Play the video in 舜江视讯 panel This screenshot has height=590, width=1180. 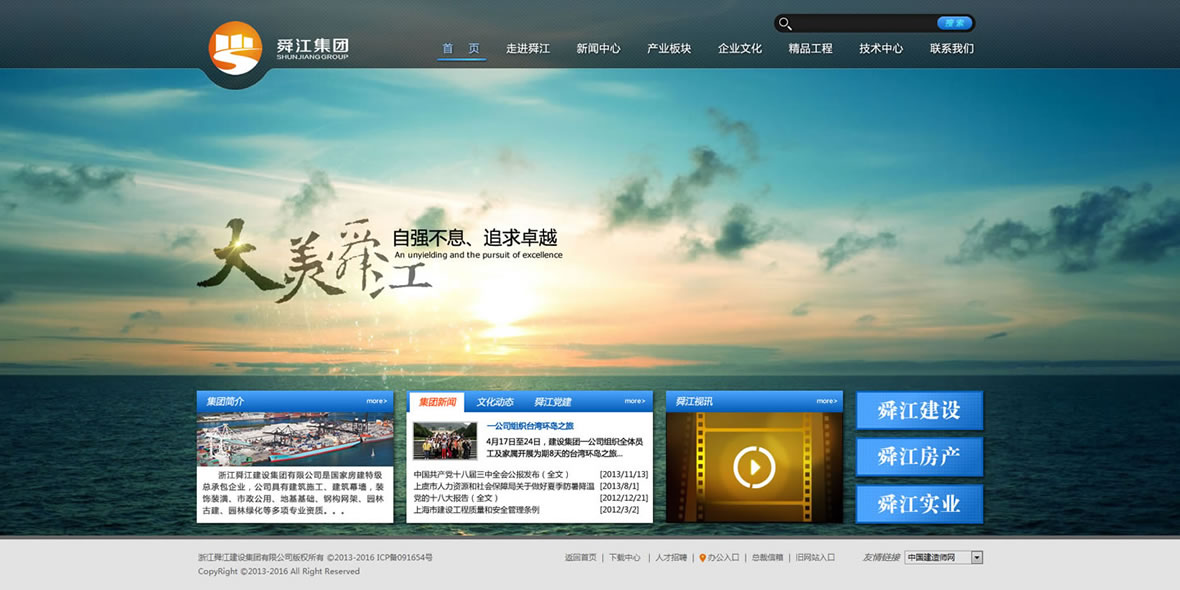pos(753,466)
